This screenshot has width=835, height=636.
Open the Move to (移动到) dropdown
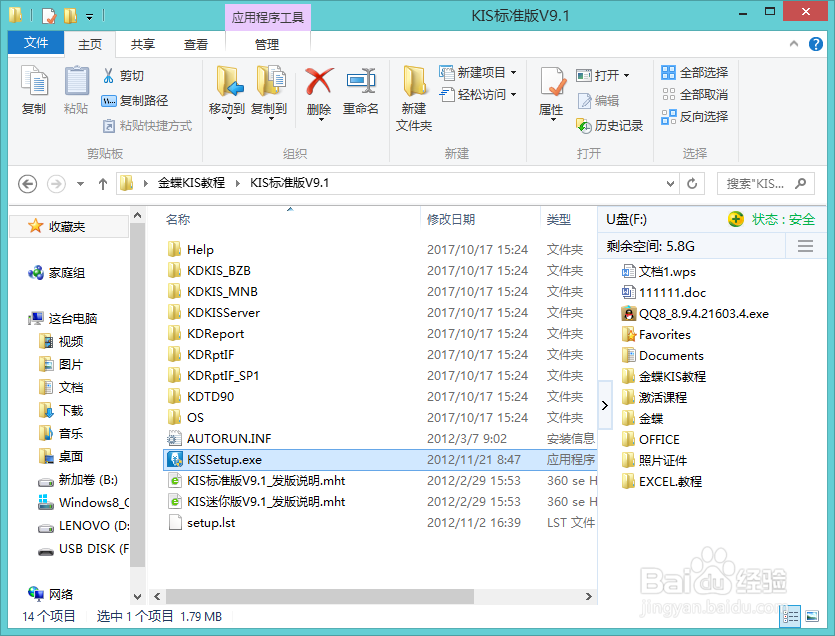(x=229, y=118)
